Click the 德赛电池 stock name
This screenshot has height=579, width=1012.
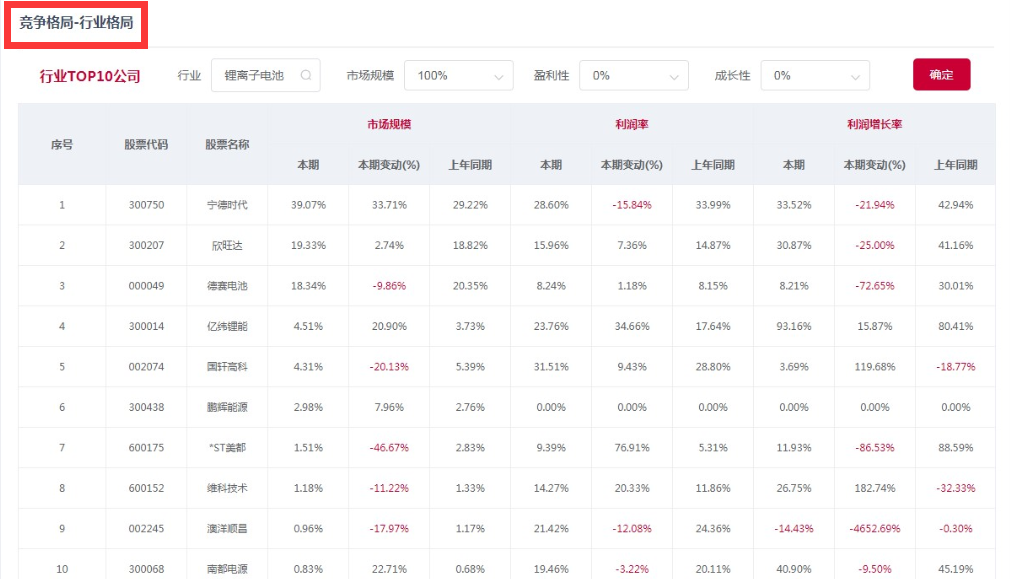[227, 286]
